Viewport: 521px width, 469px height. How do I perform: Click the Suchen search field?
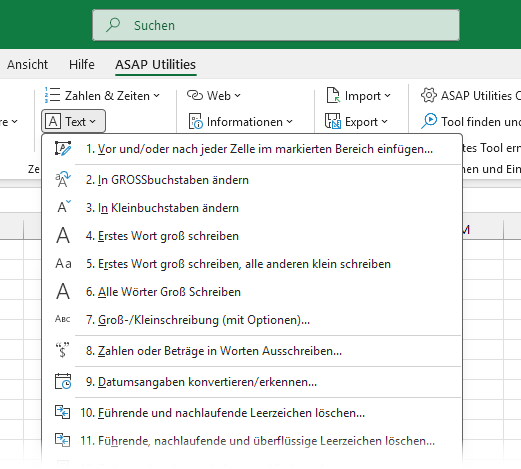[276, 25]
